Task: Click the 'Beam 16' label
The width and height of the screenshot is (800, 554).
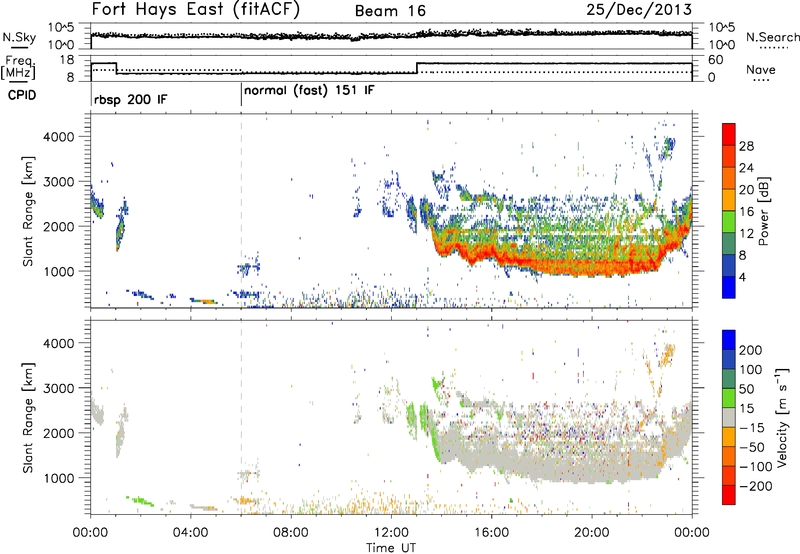Action: [x=390, y=11]
